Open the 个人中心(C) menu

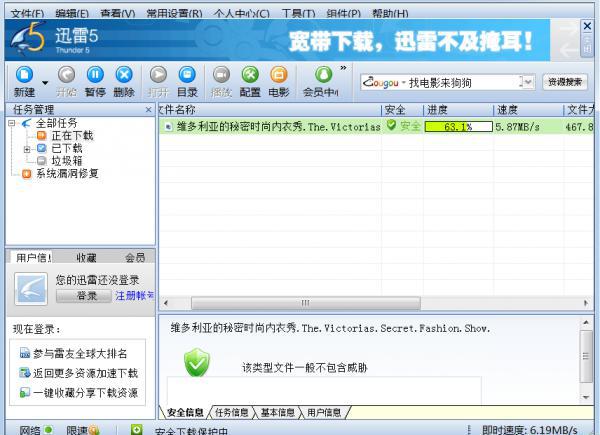tap(241, 14)
